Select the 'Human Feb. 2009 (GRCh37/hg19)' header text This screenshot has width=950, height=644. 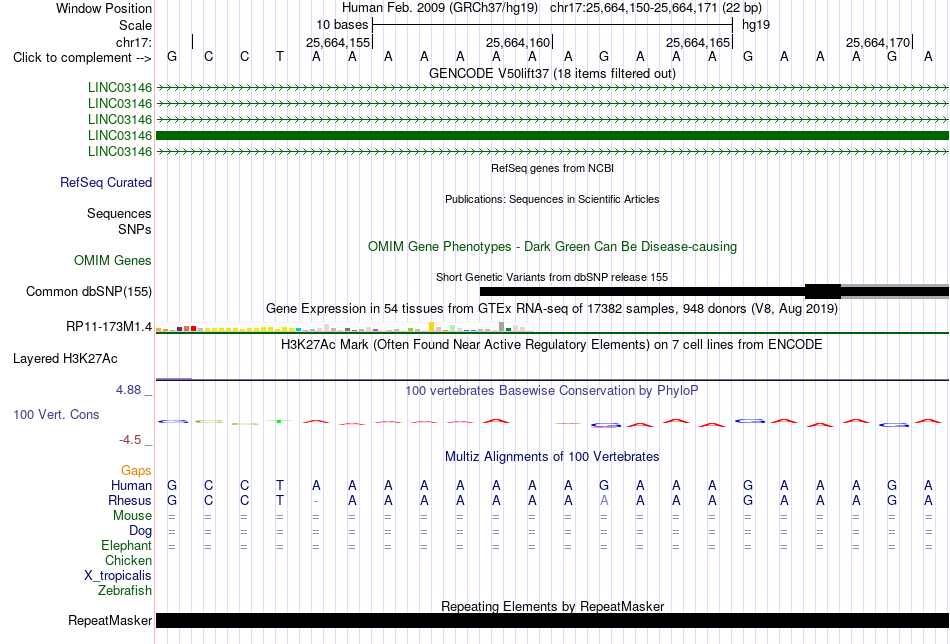(440, 8)
